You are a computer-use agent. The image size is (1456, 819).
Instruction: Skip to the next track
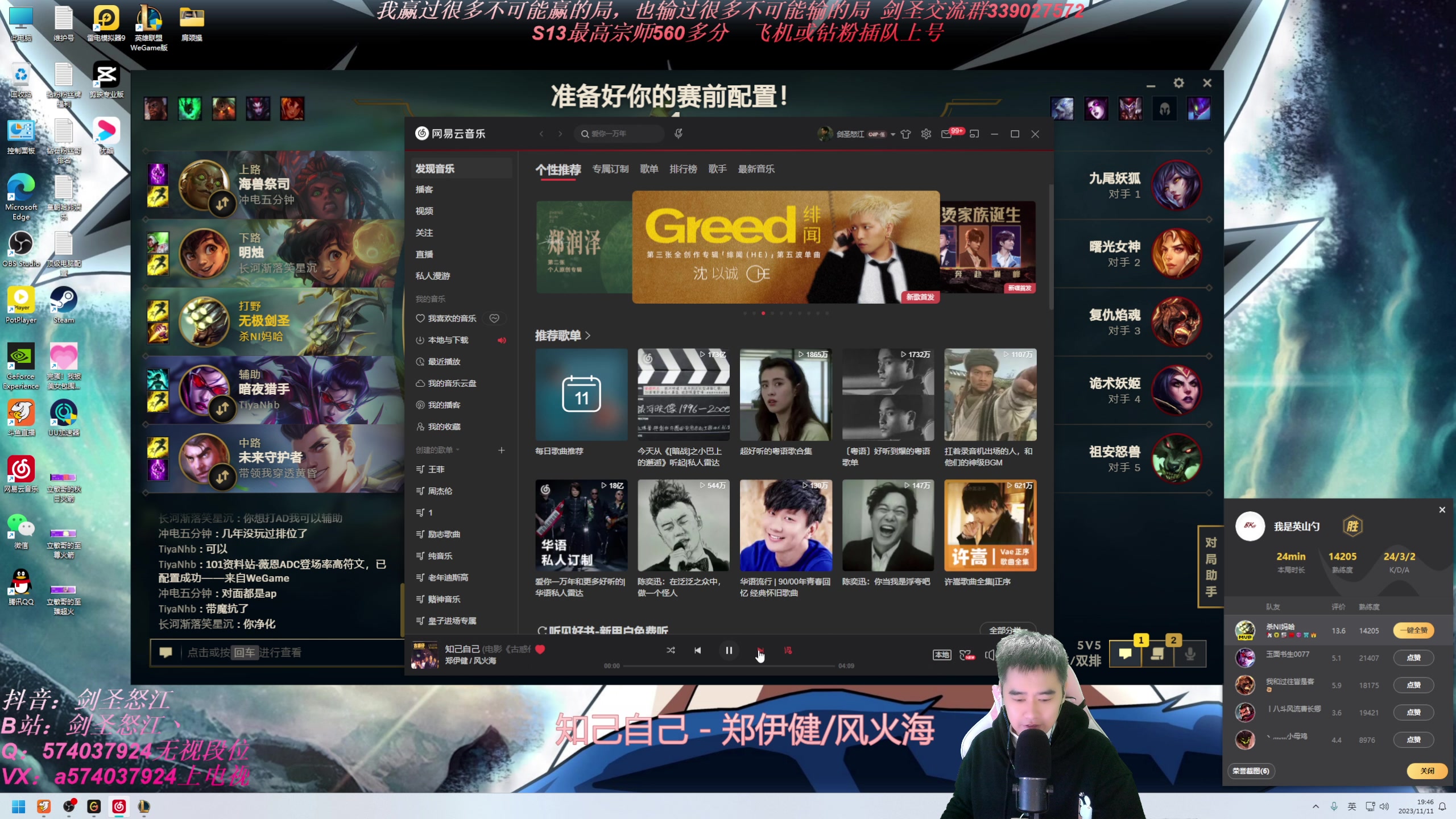(x=760, y=650)
